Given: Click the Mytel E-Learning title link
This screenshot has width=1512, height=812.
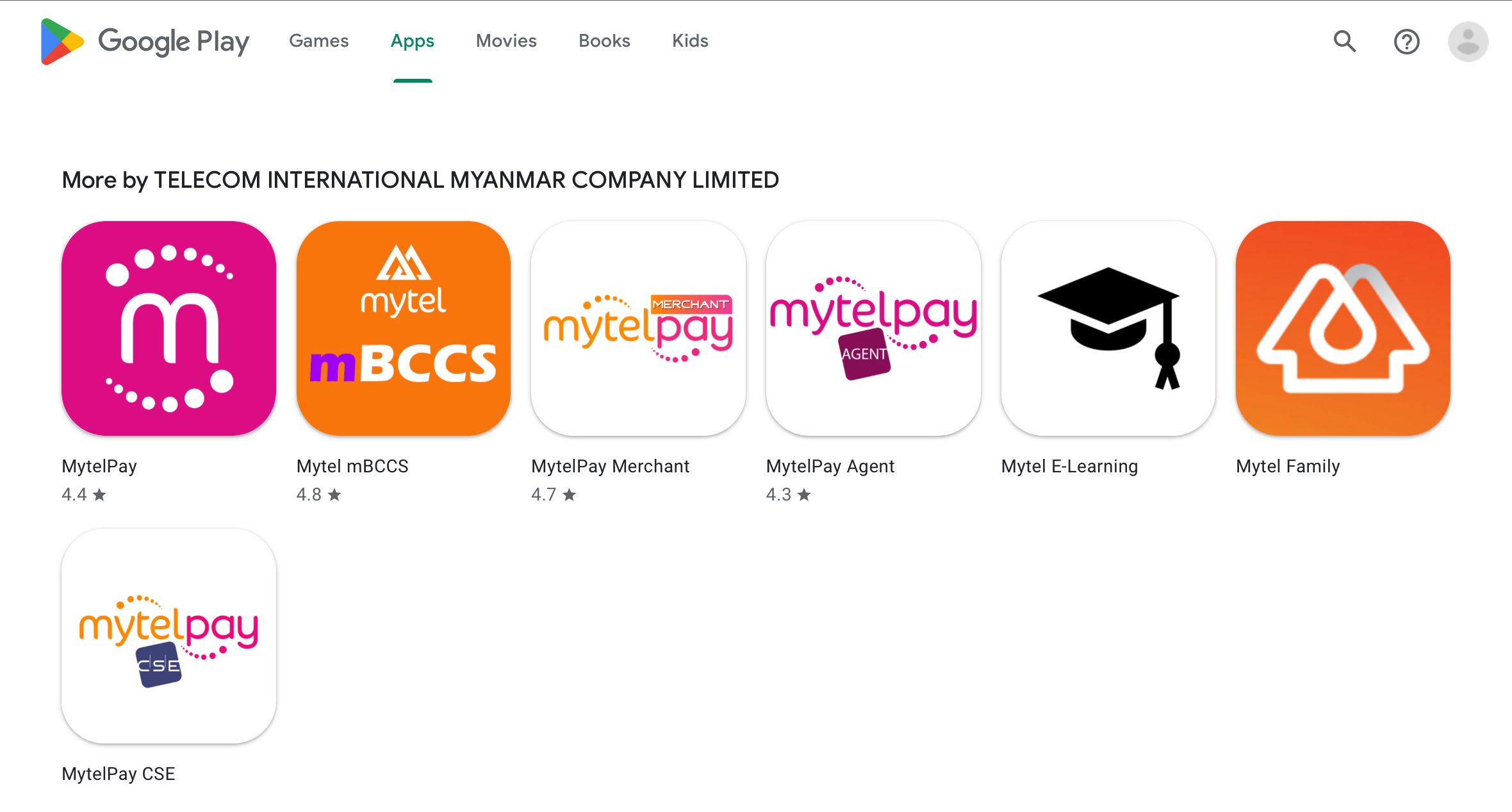Looking at the screenshot, I should coord(1069,466).
